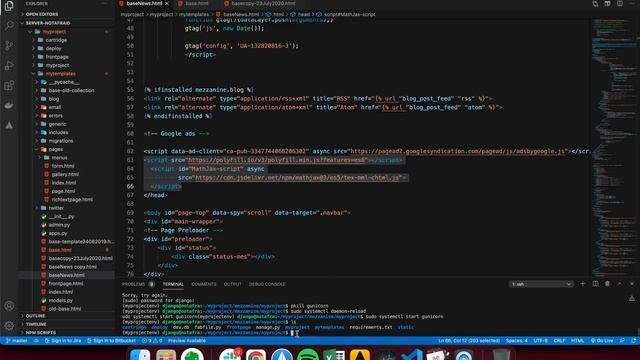Open the PROBLEMS panel tab
640x360 pixels.
pyautogui.click(x=134, y=284)
